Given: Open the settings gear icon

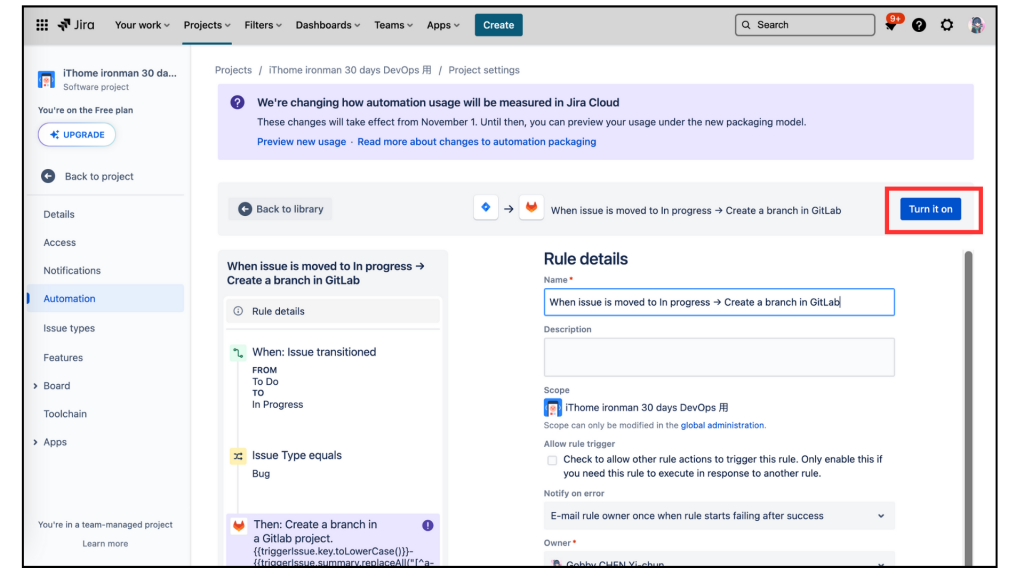Looking at the screenshot, I should coord(947,25).
